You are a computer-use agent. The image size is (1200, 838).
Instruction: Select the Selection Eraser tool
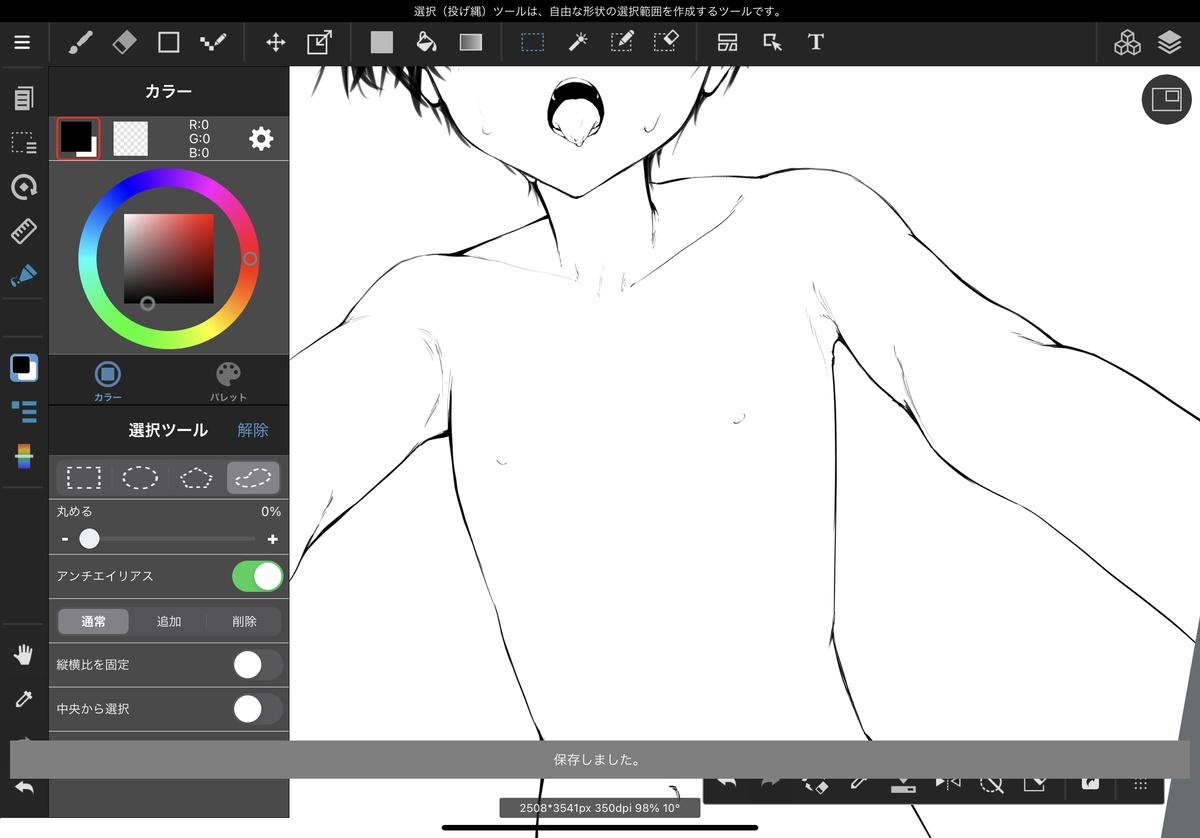tap(666, 42)
